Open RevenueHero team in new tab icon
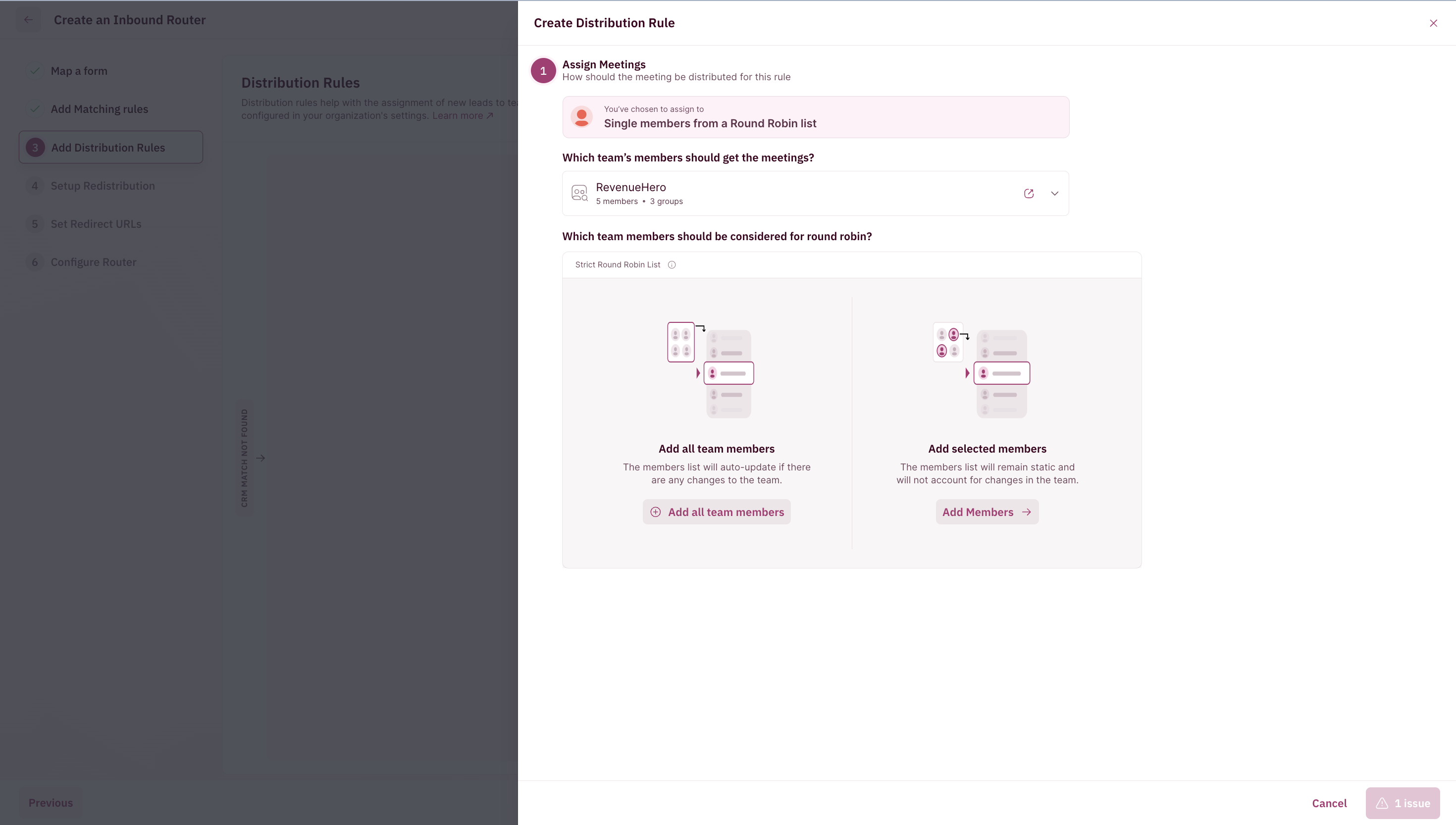 [x=1029, y=193]
